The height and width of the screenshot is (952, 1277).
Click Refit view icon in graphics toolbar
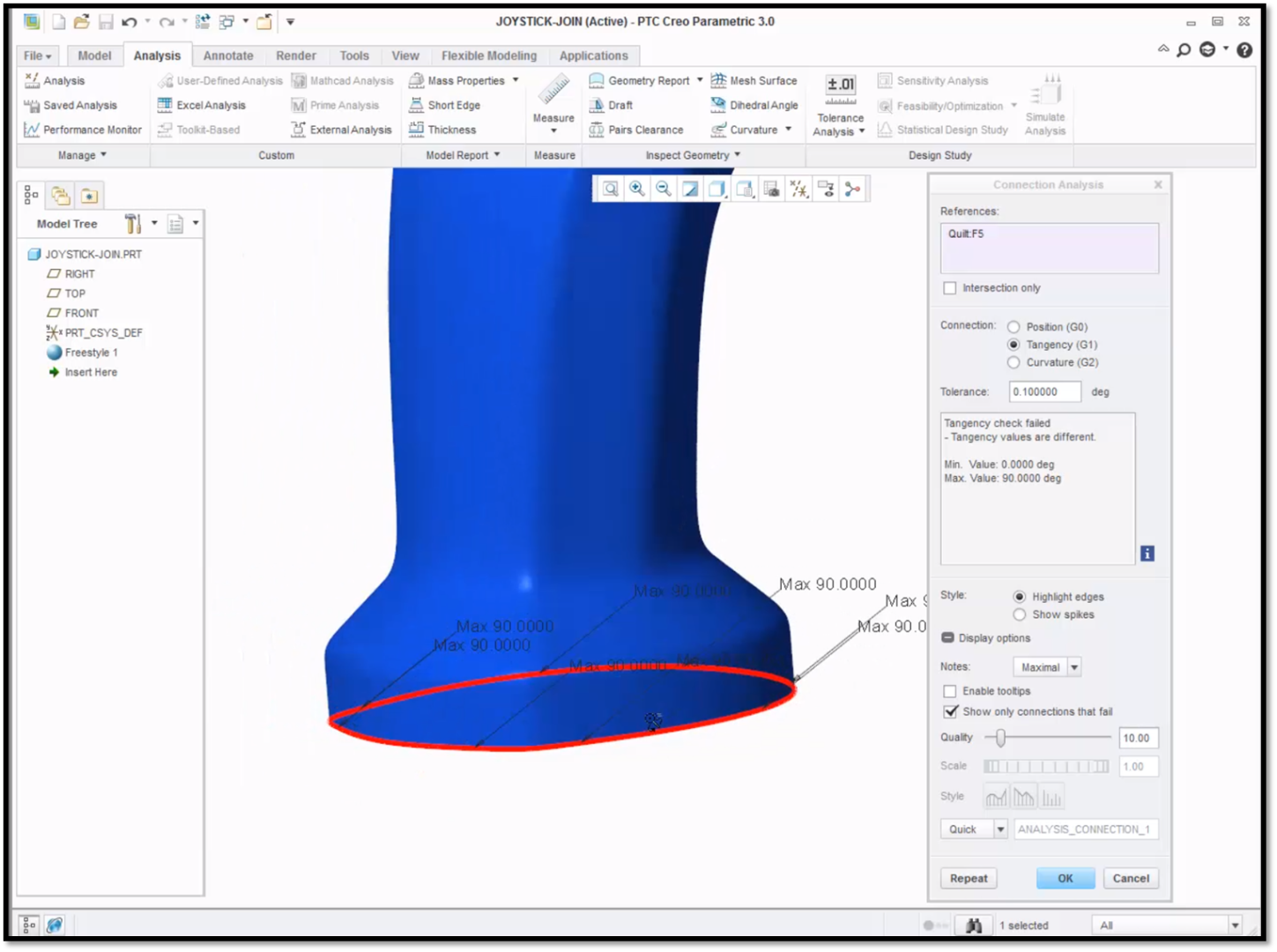coord(610,189)
